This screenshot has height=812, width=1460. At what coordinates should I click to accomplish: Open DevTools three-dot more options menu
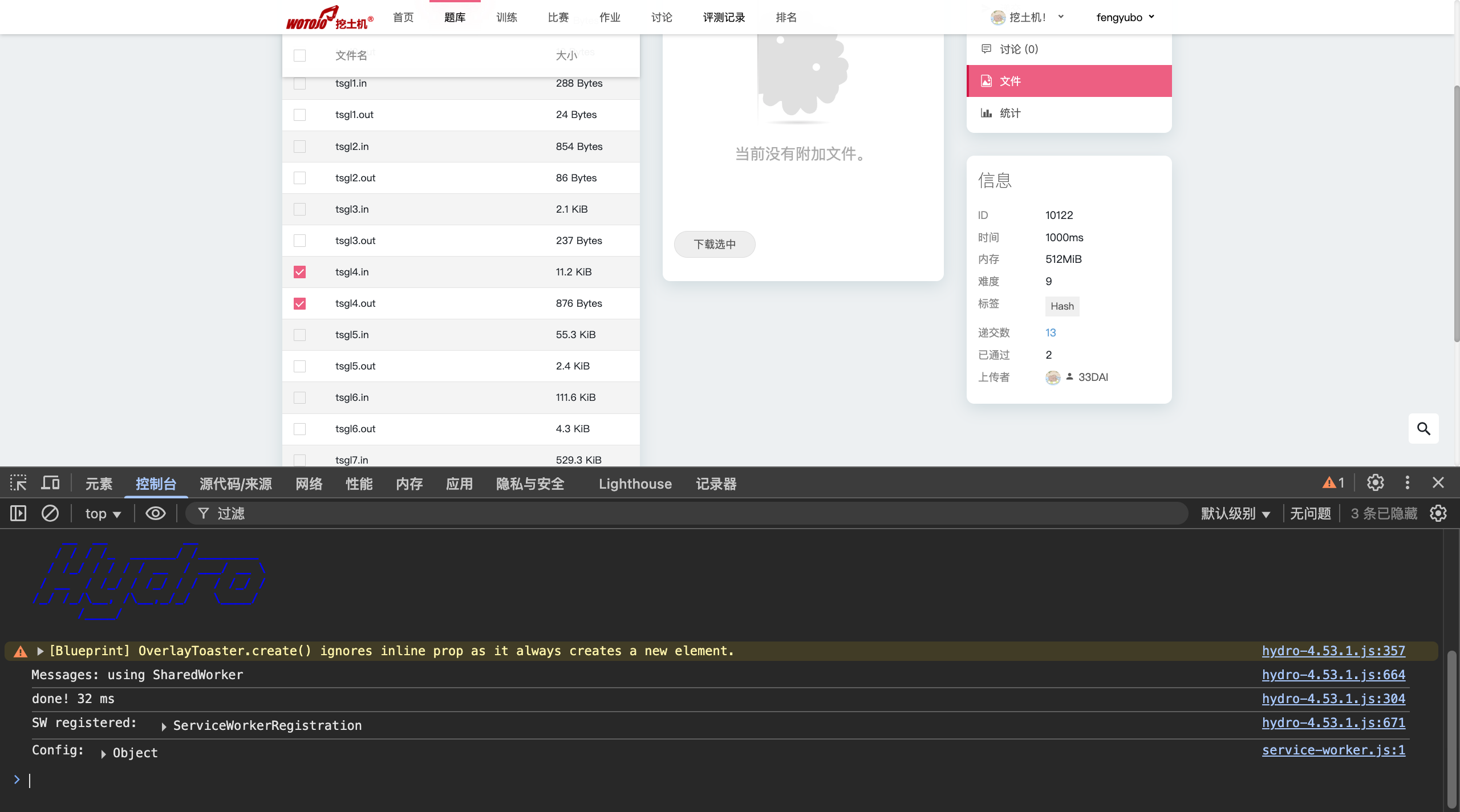click(1407, 483)
